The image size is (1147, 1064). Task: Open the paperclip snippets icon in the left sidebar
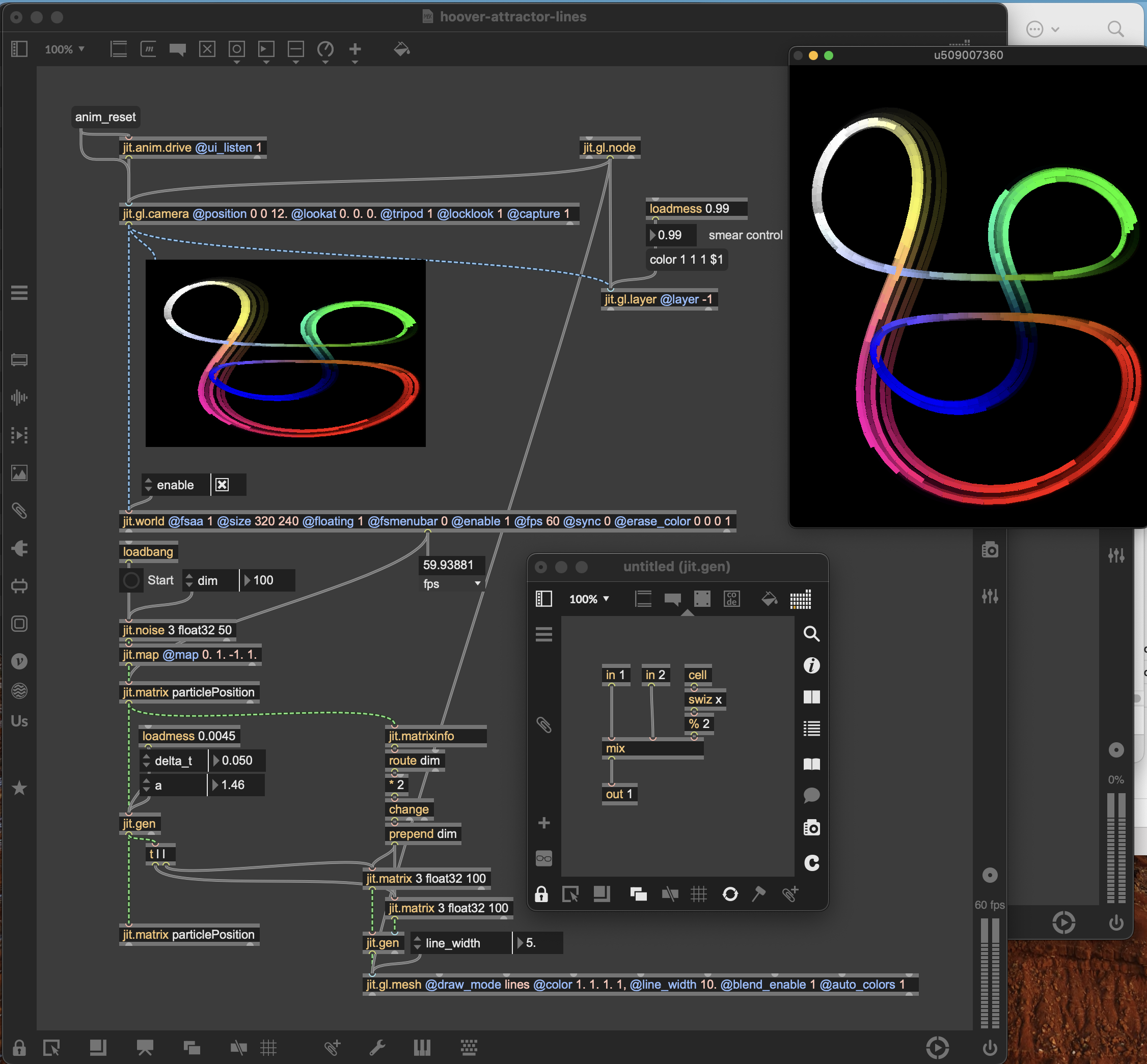(x=19, y=510)
